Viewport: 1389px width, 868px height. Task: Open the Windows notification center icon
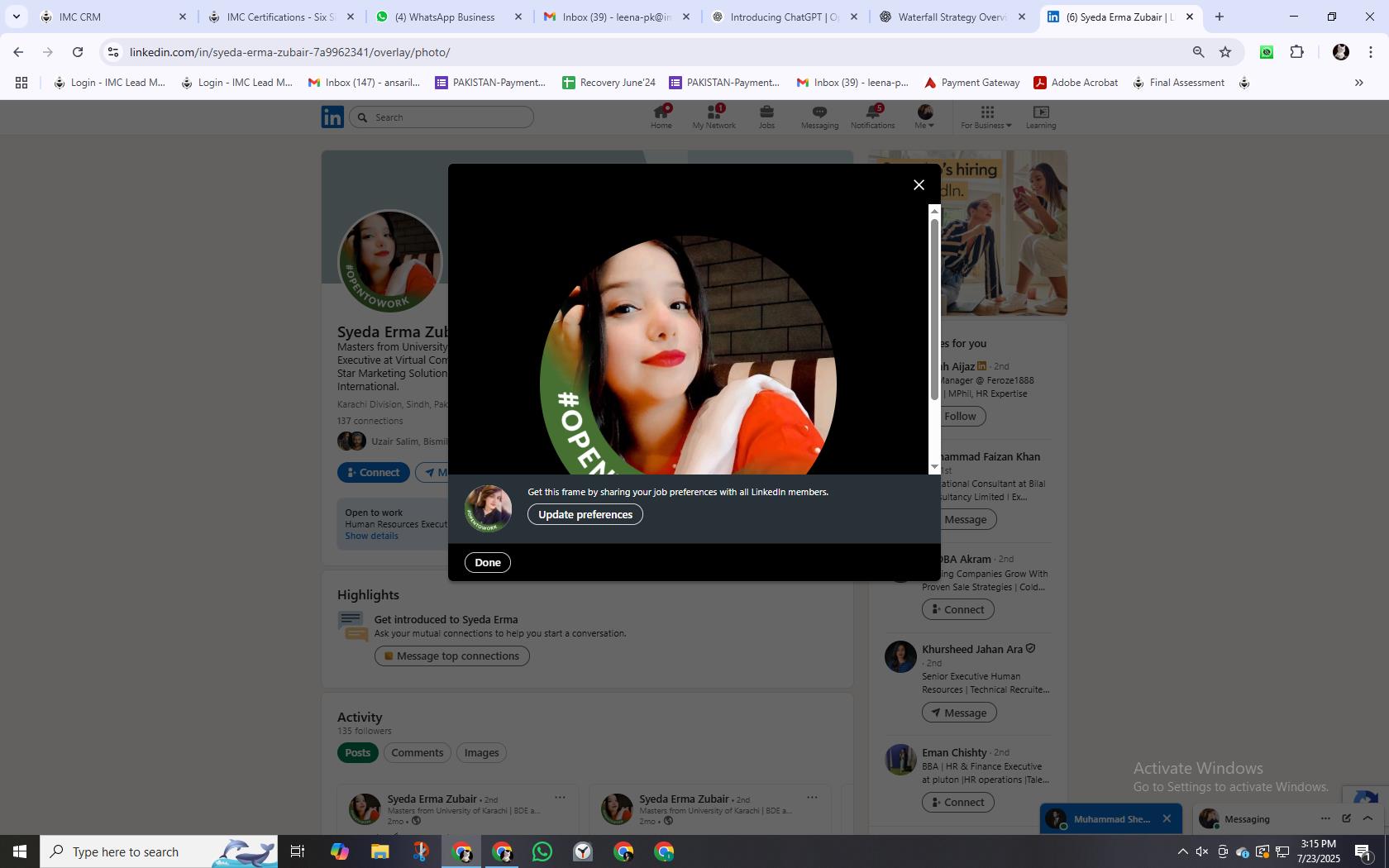[1363, 851]
